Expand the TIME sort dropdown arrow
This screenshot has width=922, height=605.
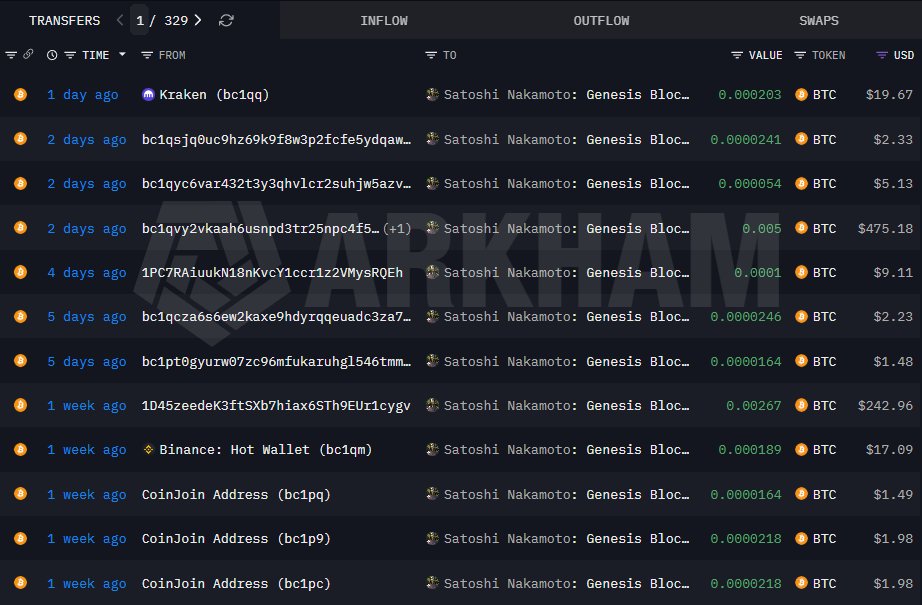click(x=122, y=54)
